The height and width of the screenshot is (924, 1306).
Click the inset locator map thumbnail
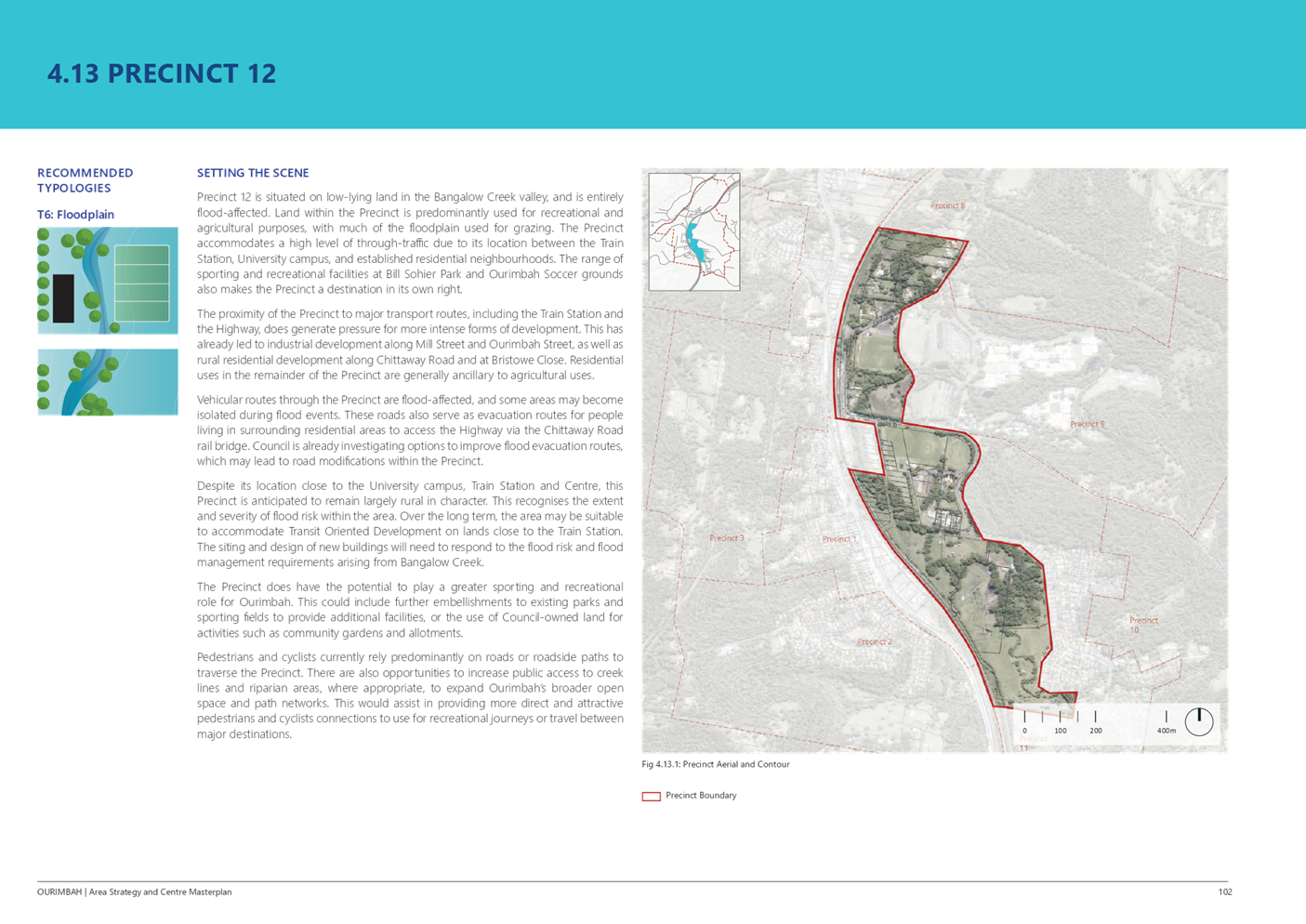point(693,231)
